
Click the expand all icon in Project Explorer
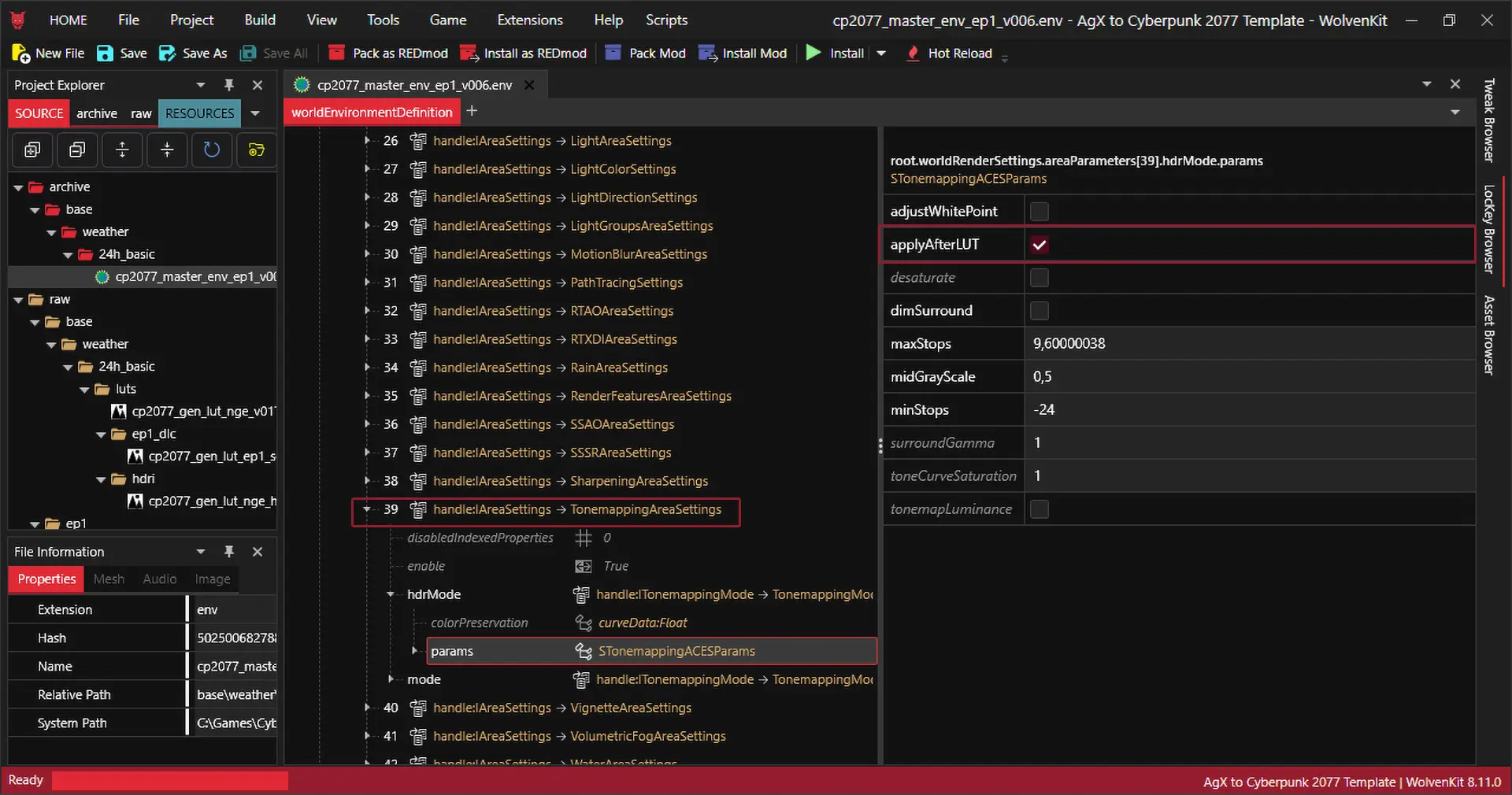(32, 150)
